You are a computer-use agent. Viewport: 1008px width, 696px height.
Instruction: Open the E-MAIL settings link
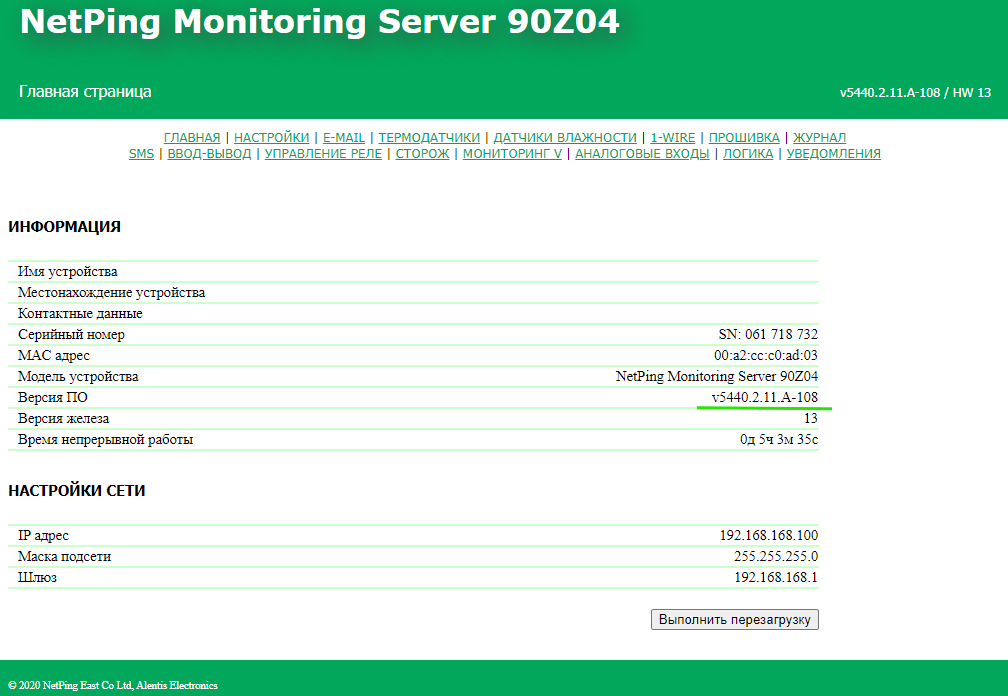pyautogui.click(x=344, y=137)
